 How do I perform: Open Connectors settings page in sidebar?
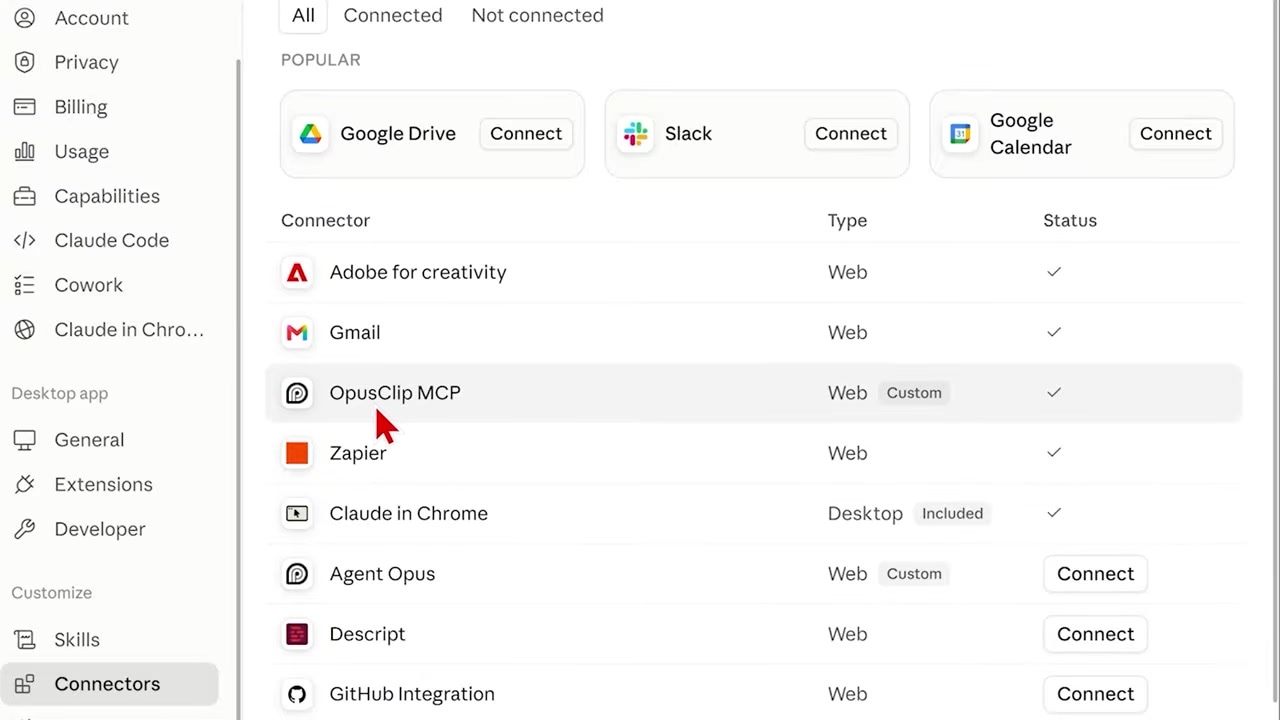[x=109, y=684]
